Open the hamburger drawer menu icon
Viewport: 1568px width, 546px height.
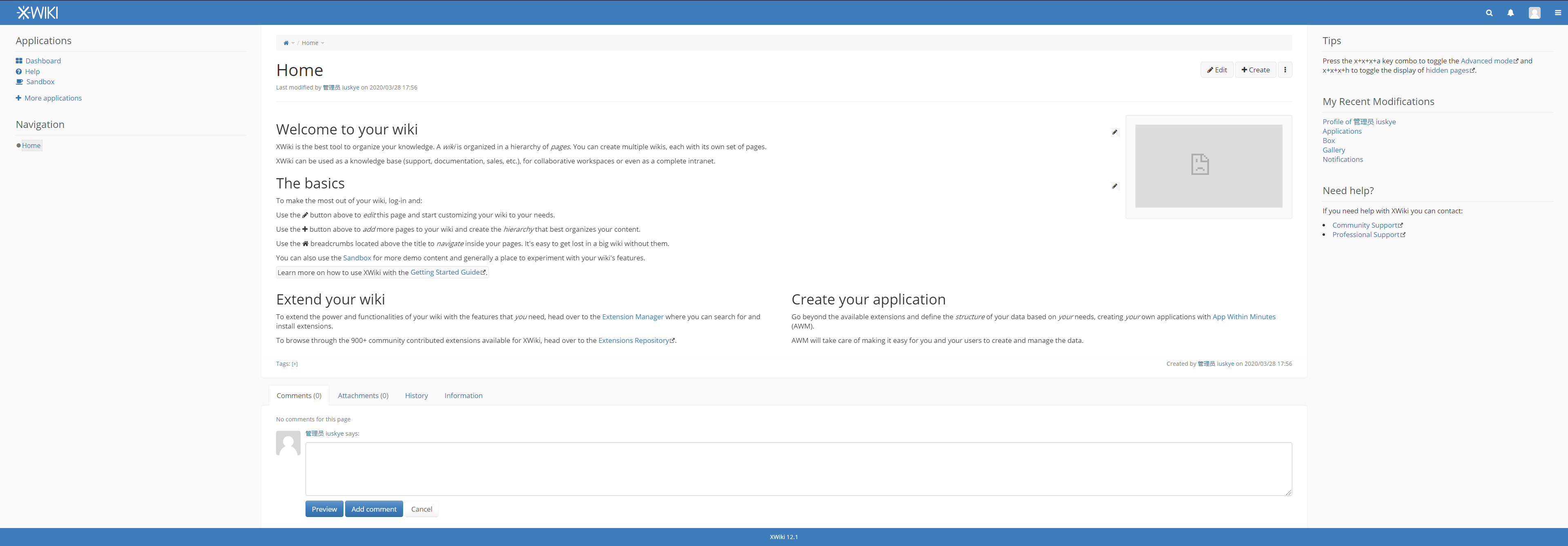point(1558,13)
